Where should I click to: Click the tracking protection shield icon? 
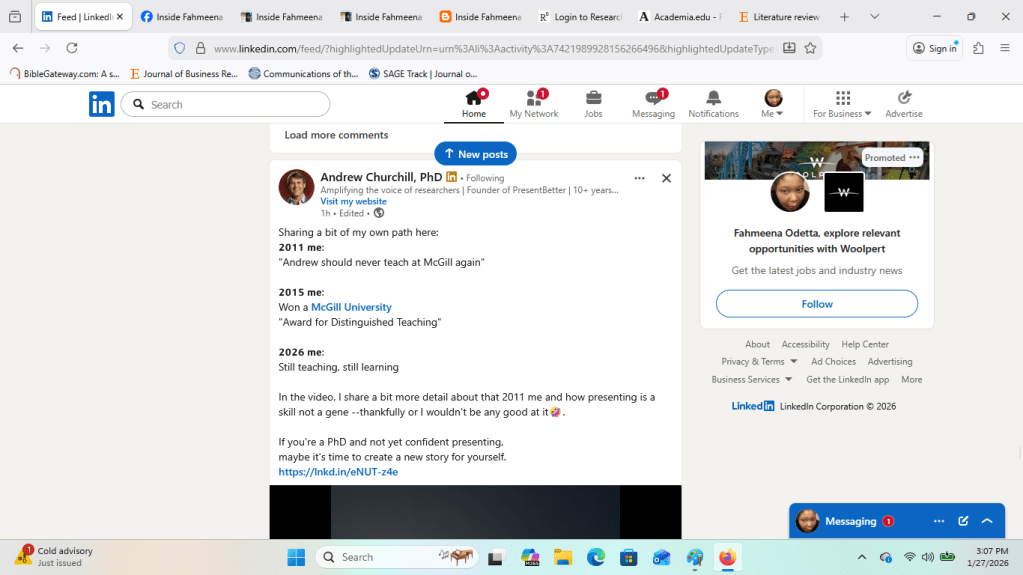pos(180,48)
